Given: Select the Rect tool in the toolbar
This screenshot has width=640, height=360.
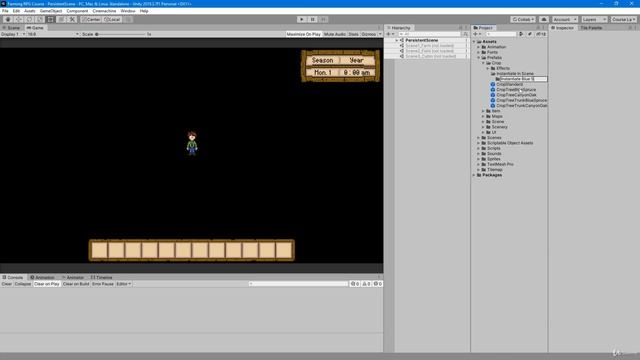Looking at the screenshot, I should click(51, 19).
